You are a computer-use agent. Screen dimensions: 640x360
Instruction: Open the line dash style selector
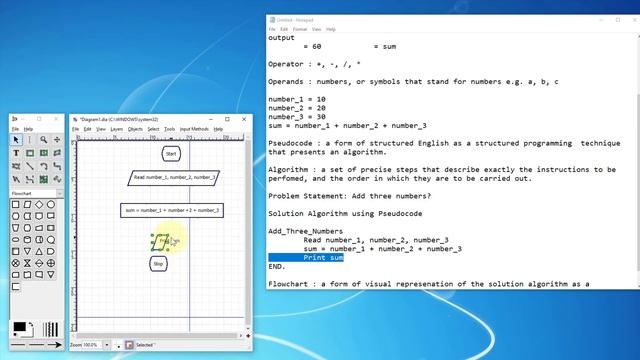coord(36,345)
